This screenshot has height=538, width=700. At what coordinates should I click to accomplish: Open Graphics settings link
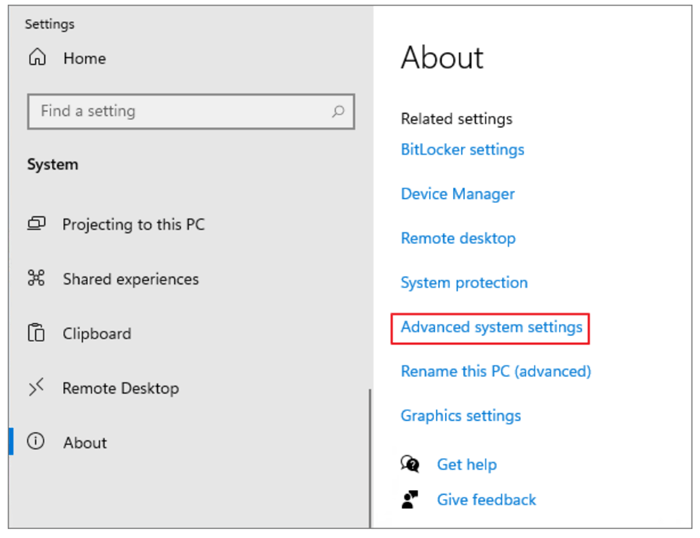click(x=461, y=416)
